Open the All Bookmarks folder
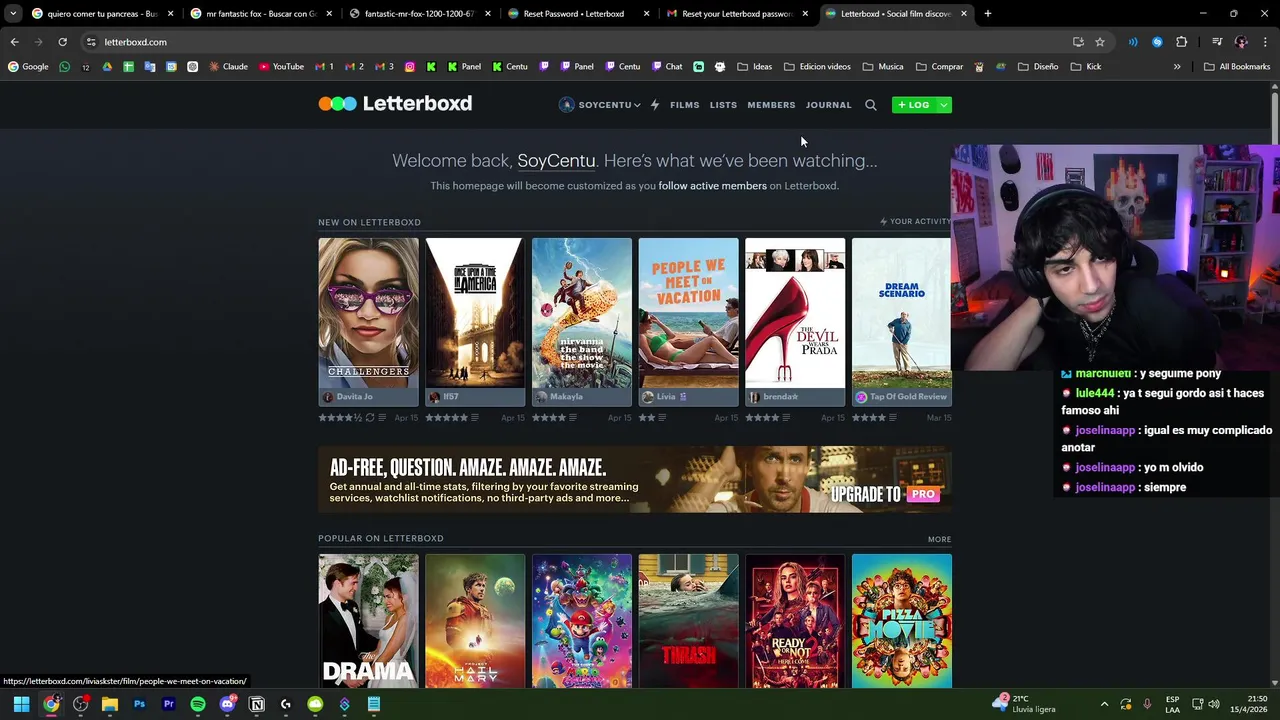This screenshot has height=720, width=1280. (1237, 67)
